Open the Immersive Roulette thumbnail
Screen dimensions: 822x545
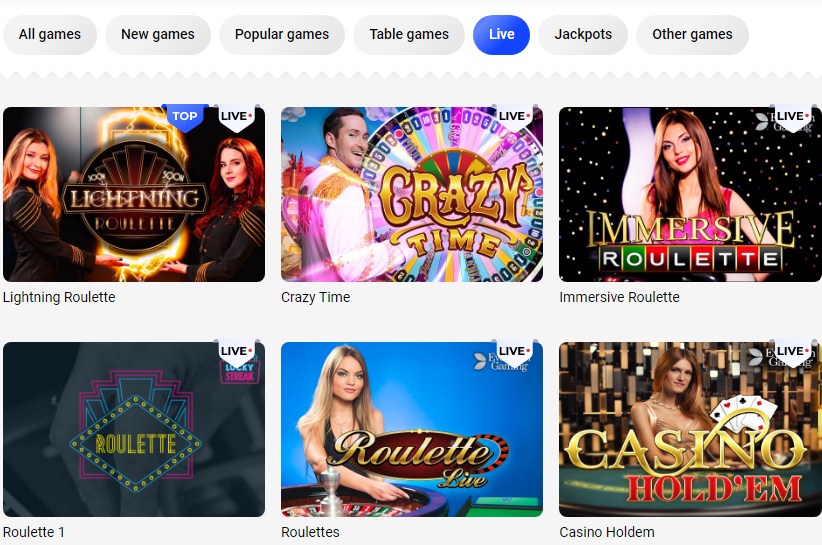(x=690, y=194)
